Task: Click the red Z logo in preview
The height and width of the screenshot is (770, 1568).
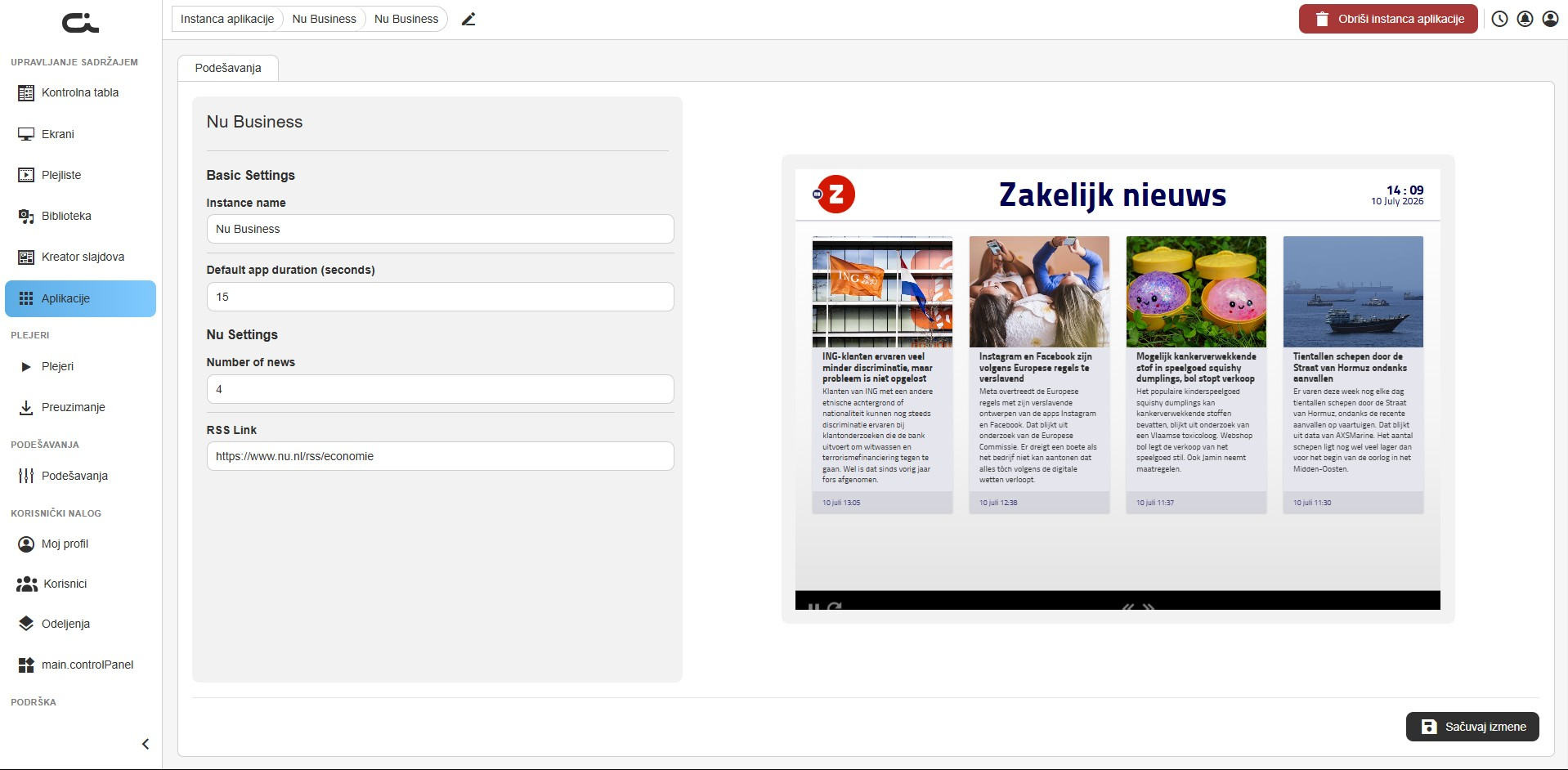Action: coord(834,195)
